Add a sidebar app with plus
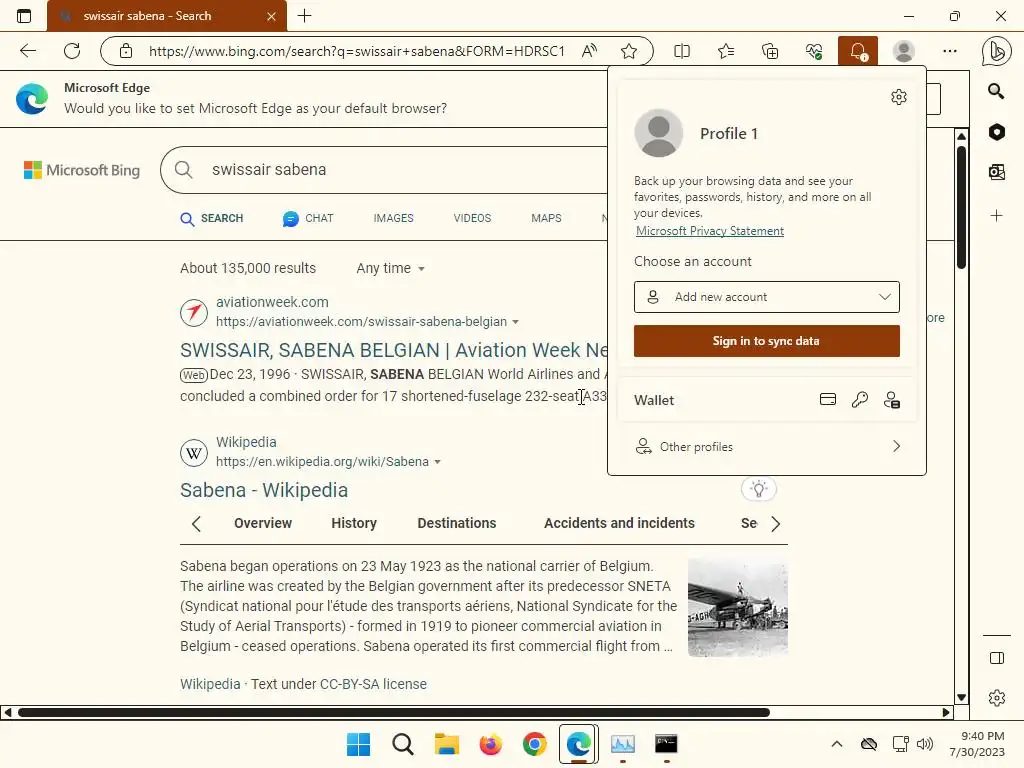 (x=997, y=216)
